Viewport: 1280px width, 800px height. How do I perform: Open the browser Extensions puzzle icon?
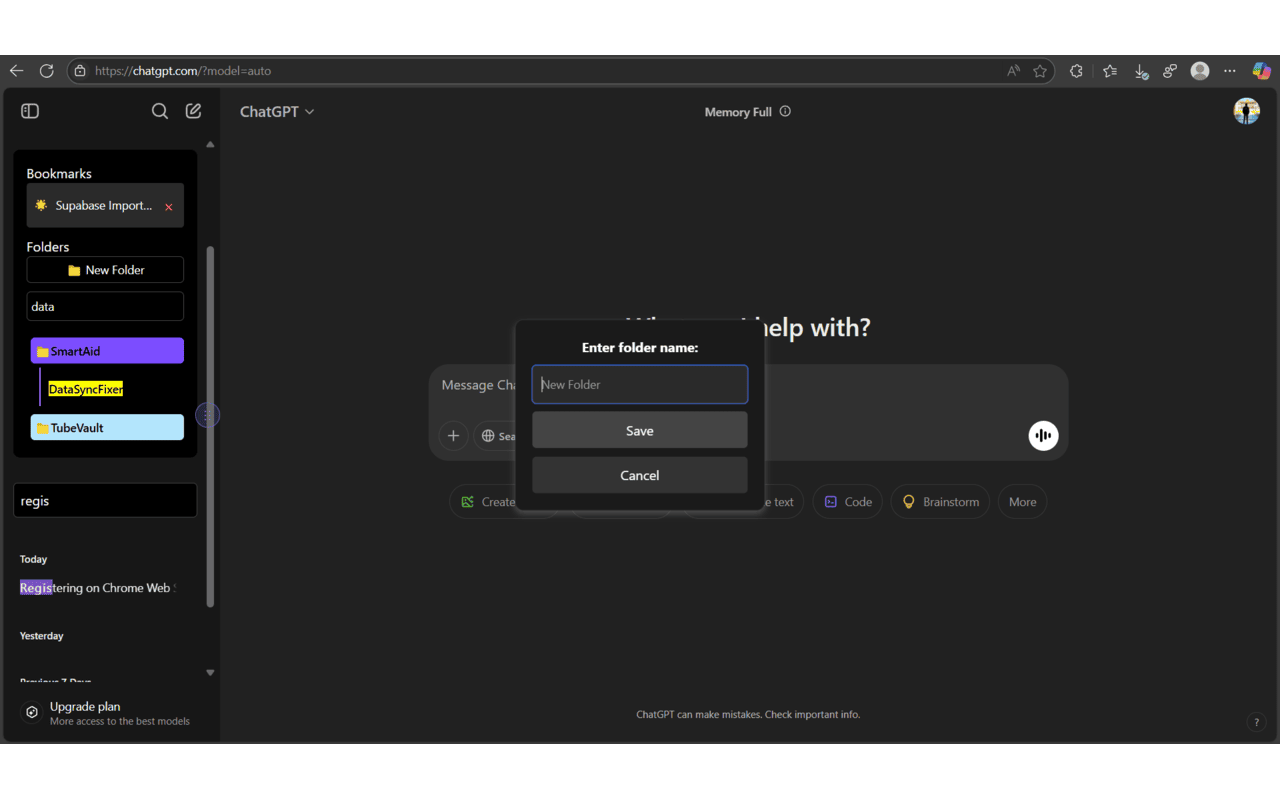click(1076, 71)
